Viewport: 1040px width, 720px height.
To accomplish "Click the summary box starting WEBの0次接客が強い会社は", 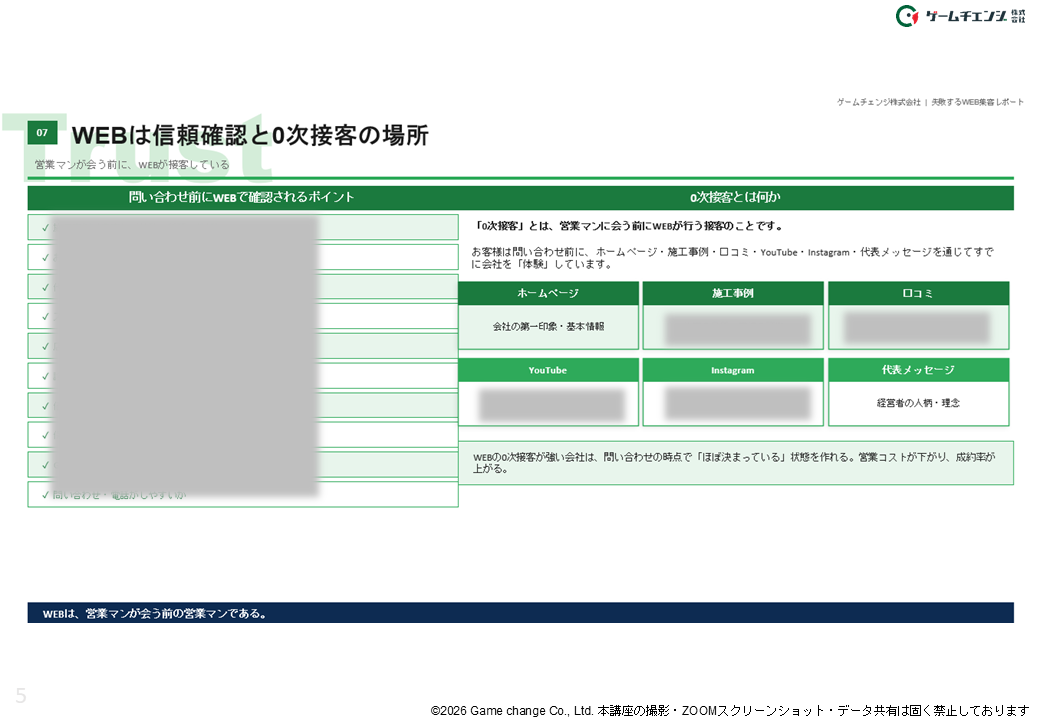I will point(735,463).
